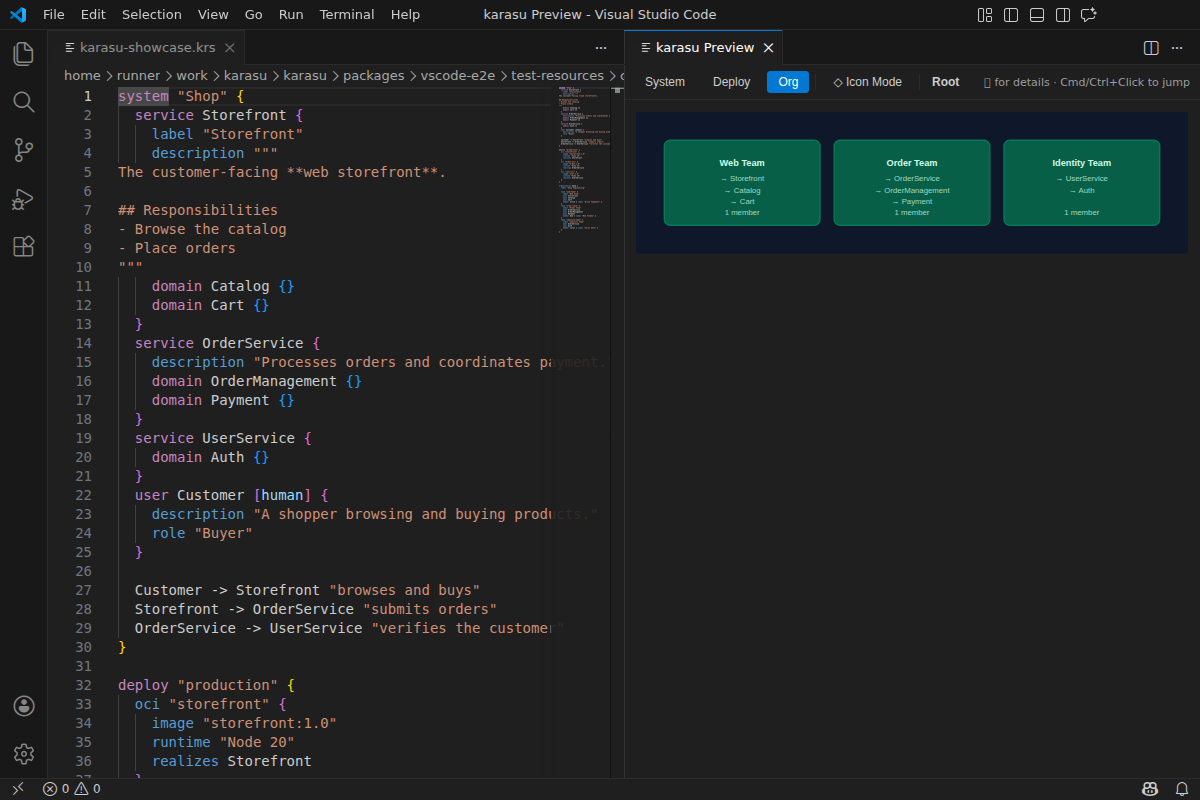Open the Search view in activity bar
The image size is (1200, 800).
24,102
